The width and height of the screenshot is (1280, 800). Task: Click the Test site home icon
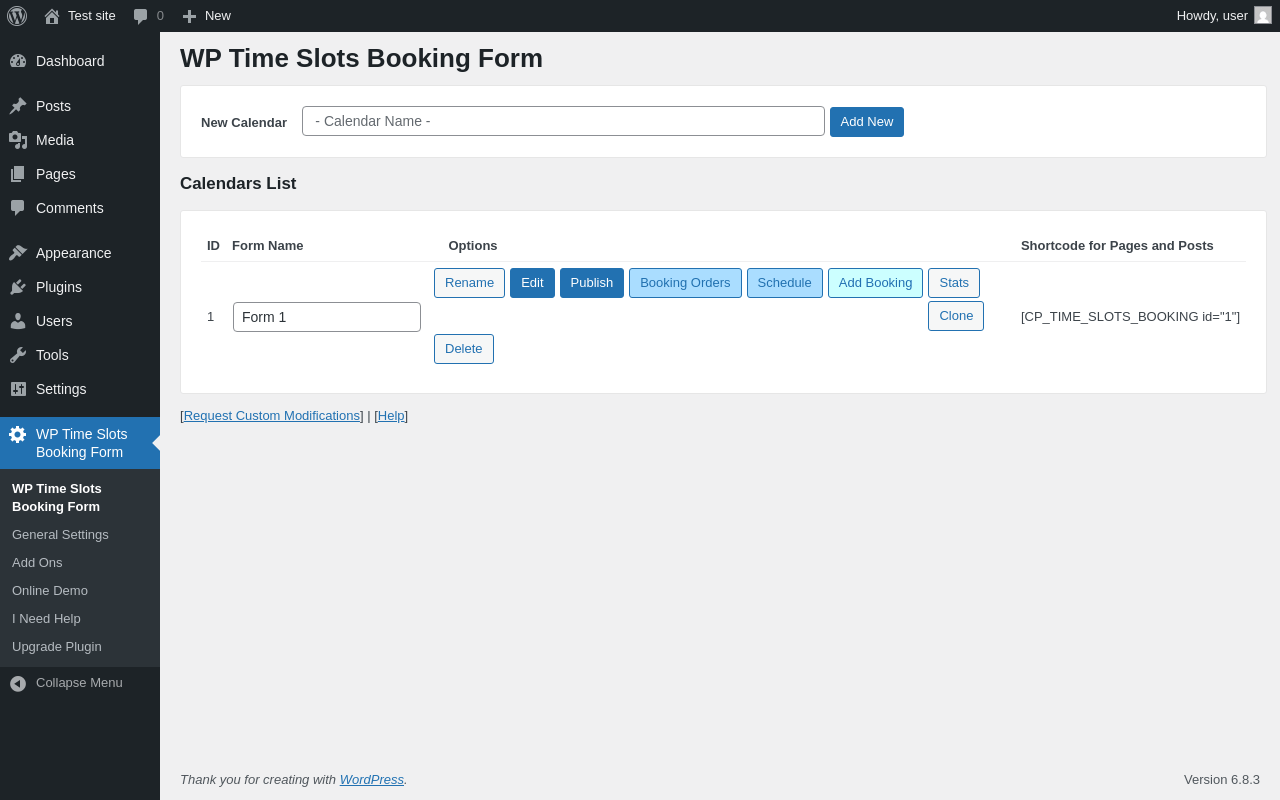click(52, 16)
